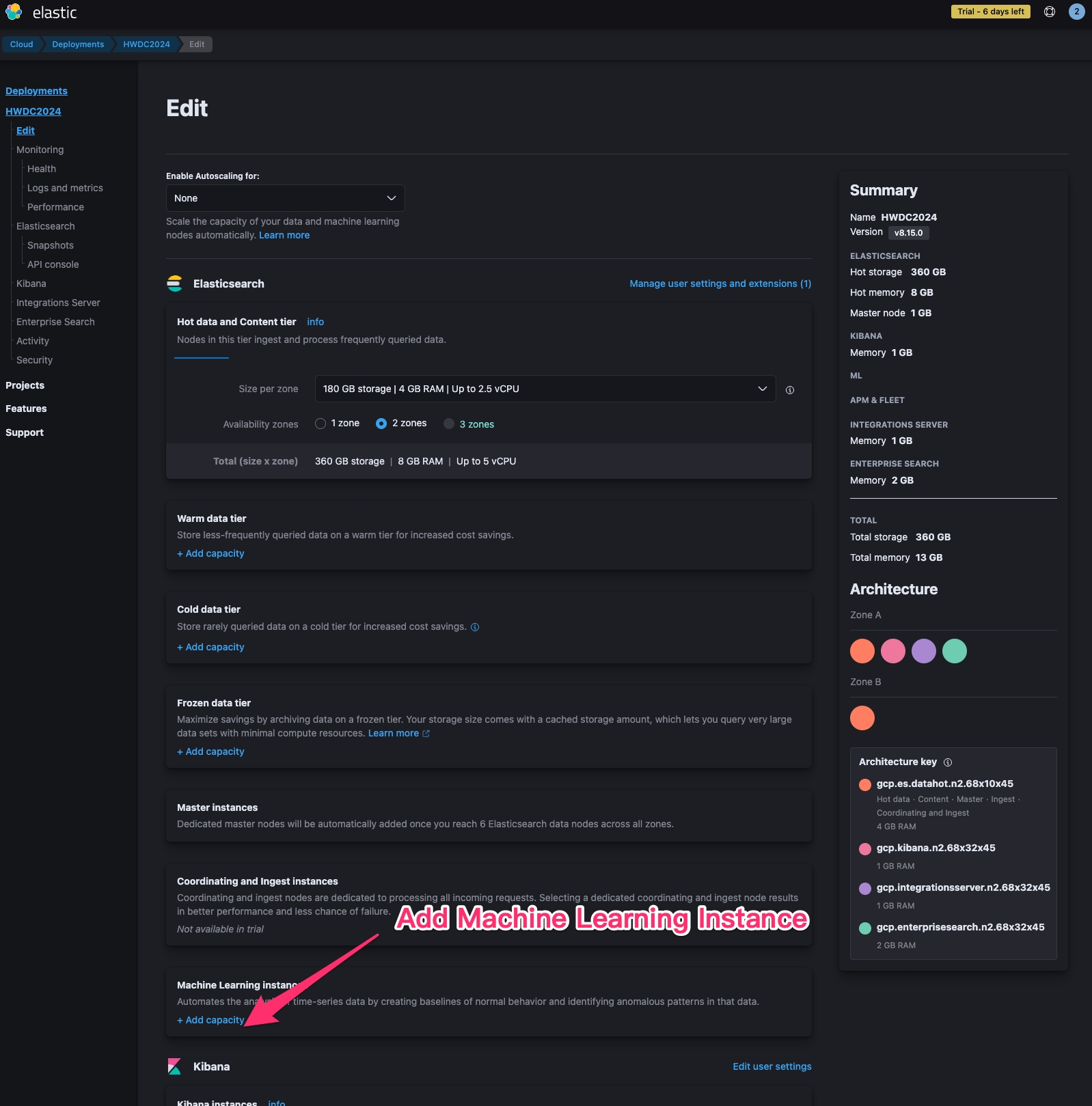
Task: Click info link beside Hot data and Content tier
Action: click(x=315, y=322)
